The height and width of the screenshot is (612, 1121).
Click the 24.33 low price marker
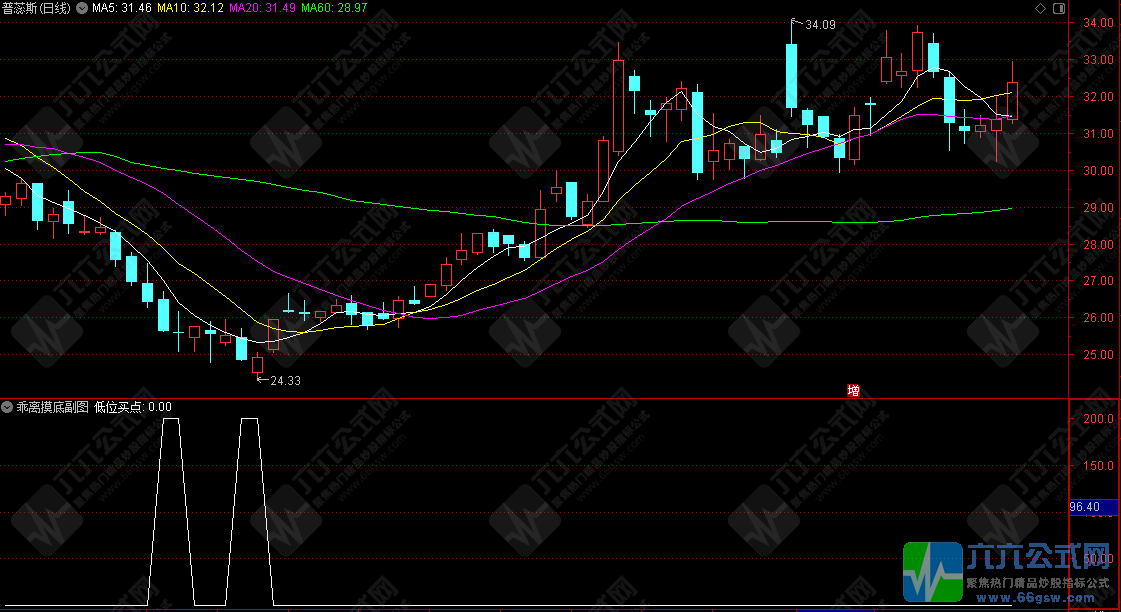[284, 380]
